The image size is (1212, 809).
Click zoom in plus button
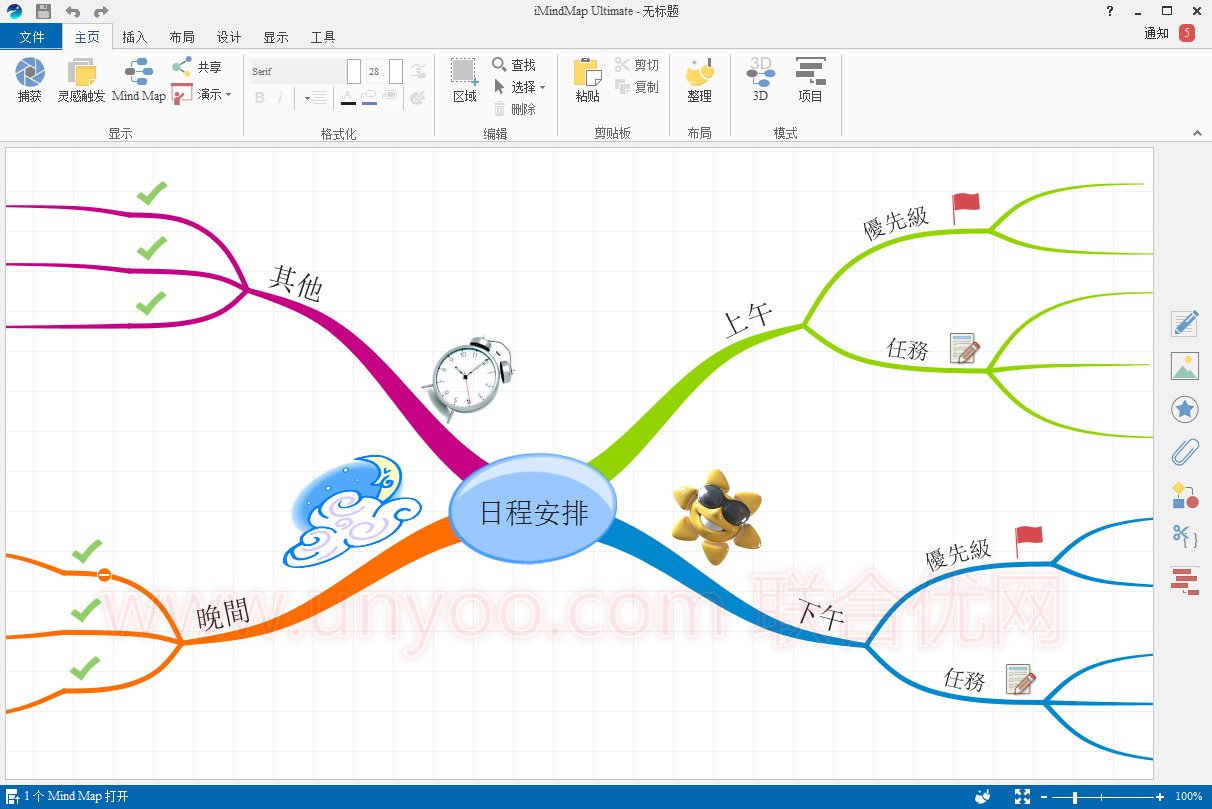tap(1160, 797)
